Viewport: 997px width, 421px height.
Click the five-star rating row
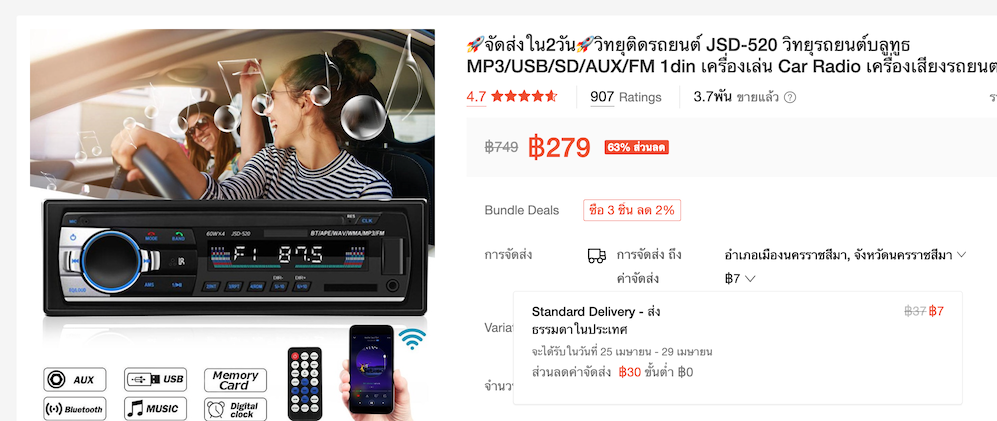524,97
